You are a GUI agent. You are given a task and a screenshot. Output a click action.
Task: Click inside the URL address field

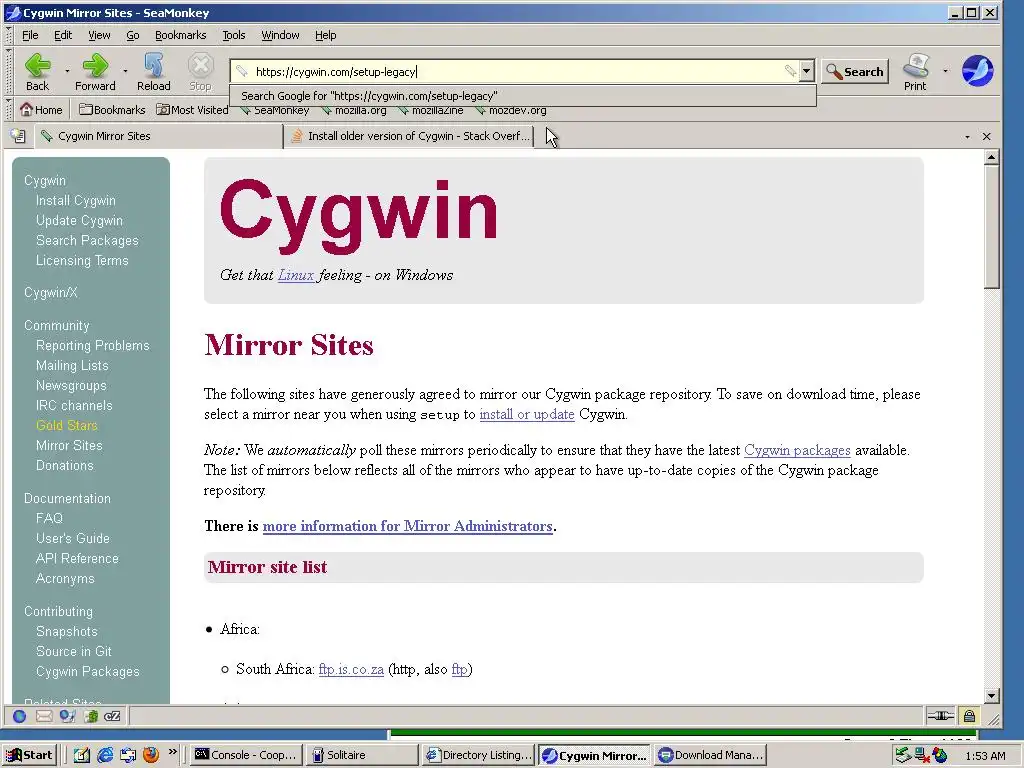point(516,72)
